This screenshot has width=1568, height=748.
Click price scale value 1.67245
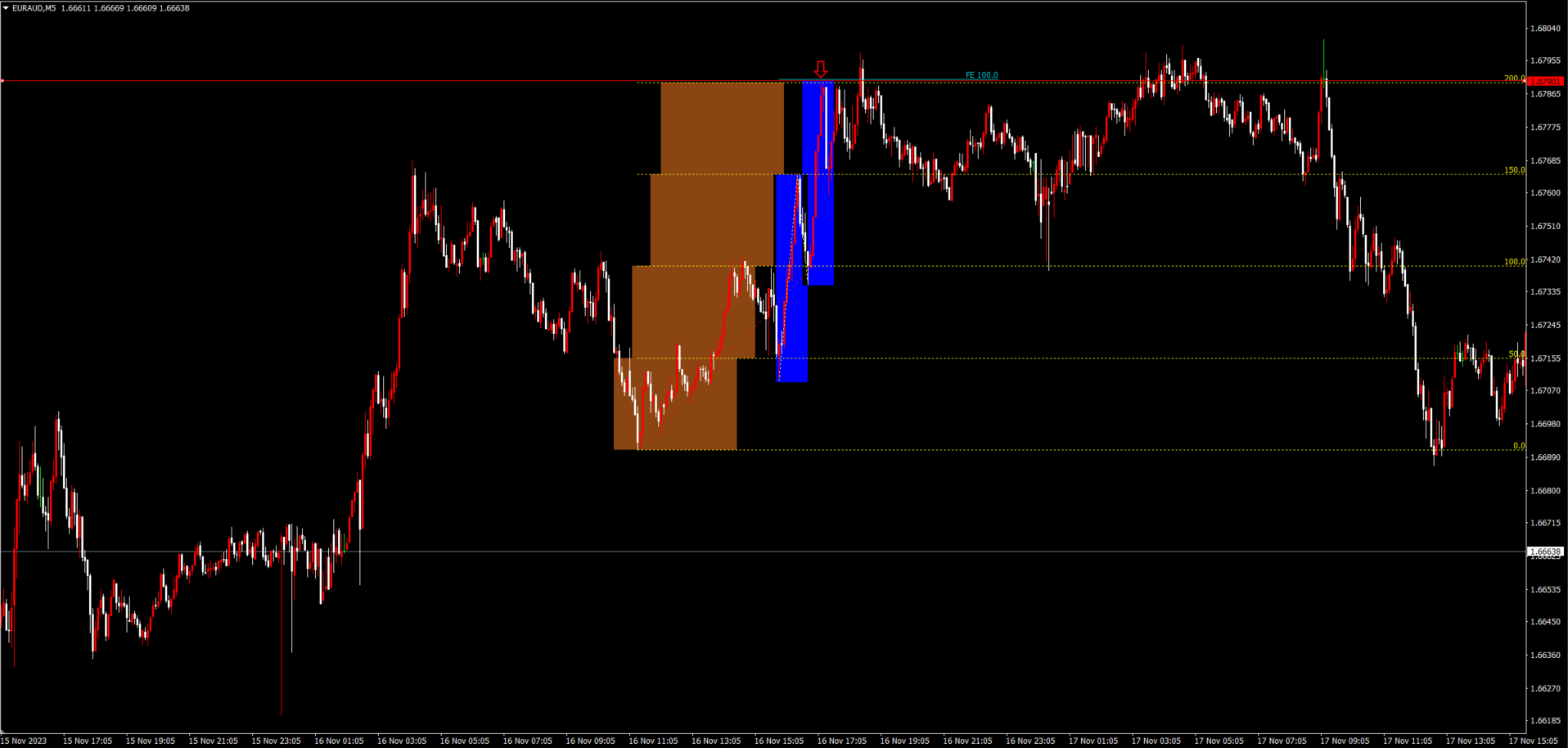pos(1545,325)
